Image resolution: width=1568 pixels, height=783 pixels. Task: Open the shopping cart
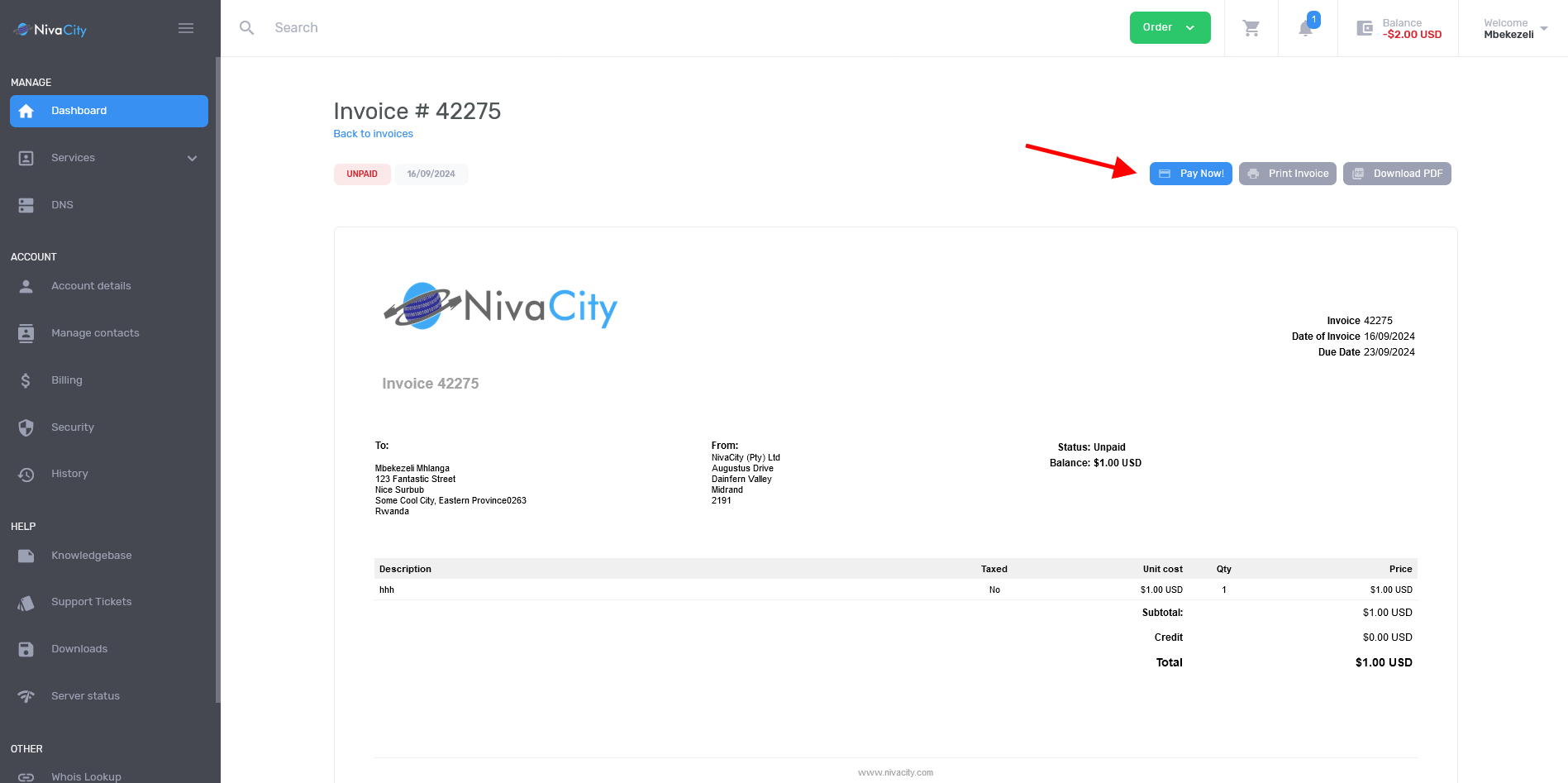tap(1251, 28)
